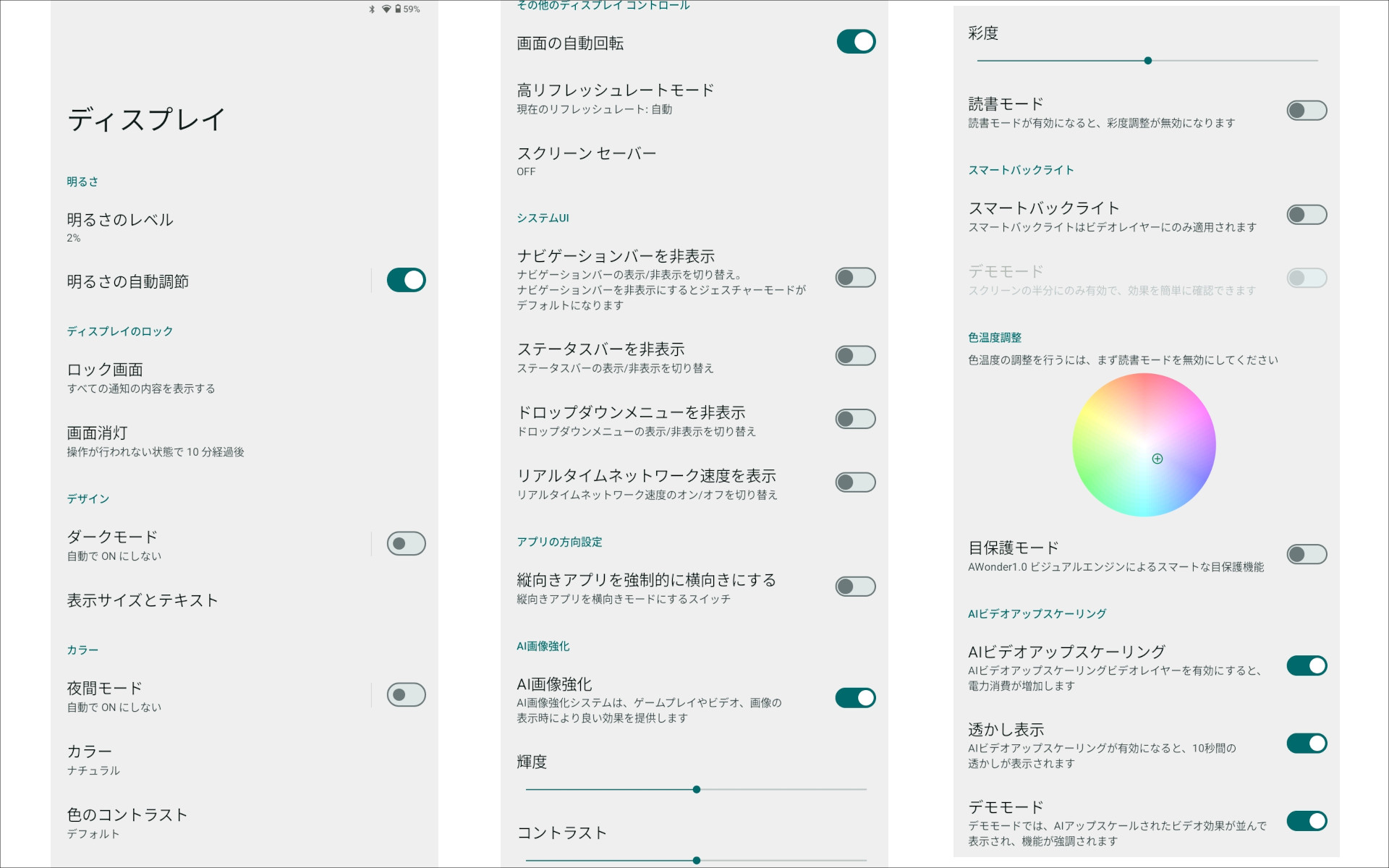Turn on スマートバックライト
This screenshot has width=1389, height=868.
pos(1307,214)
